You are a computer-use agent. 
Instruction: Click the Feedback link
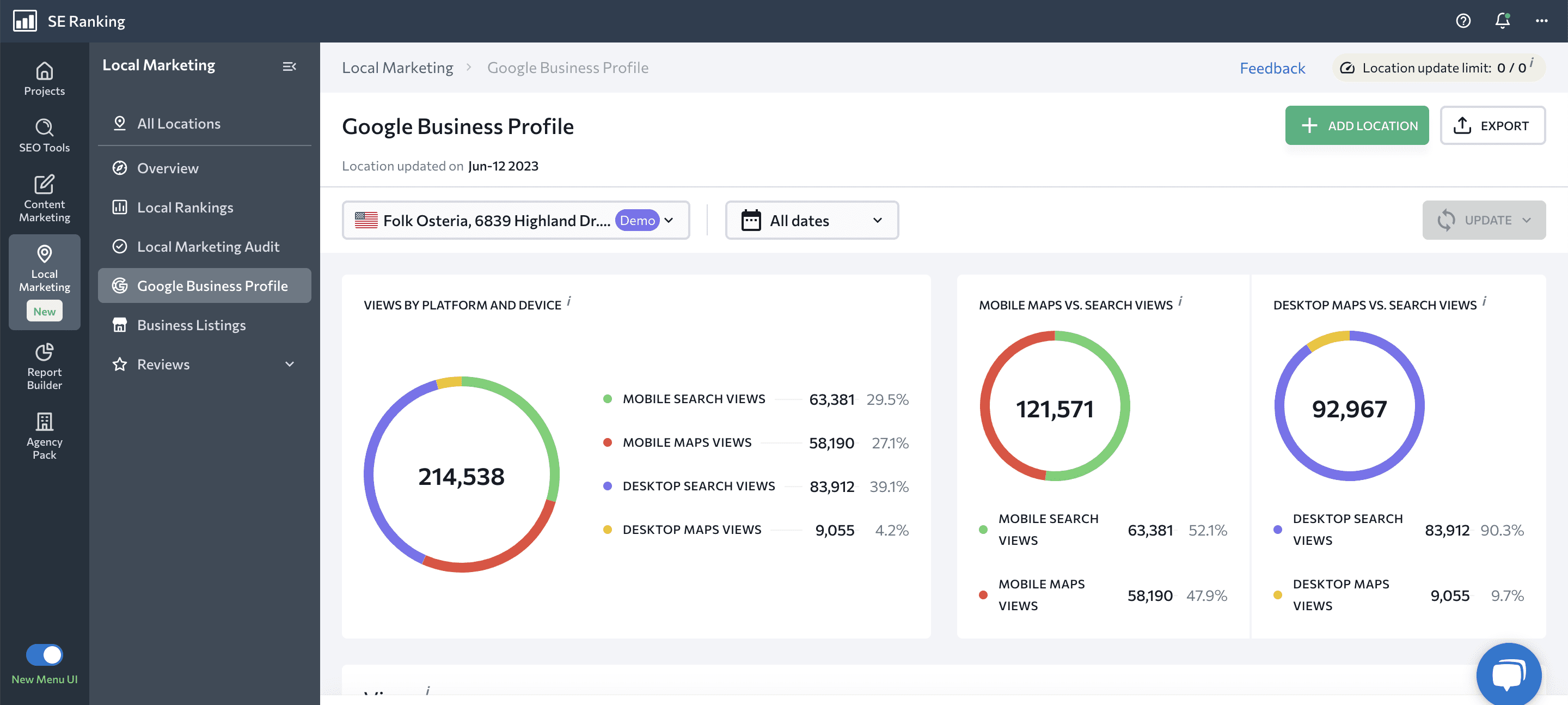(1272, 68)
